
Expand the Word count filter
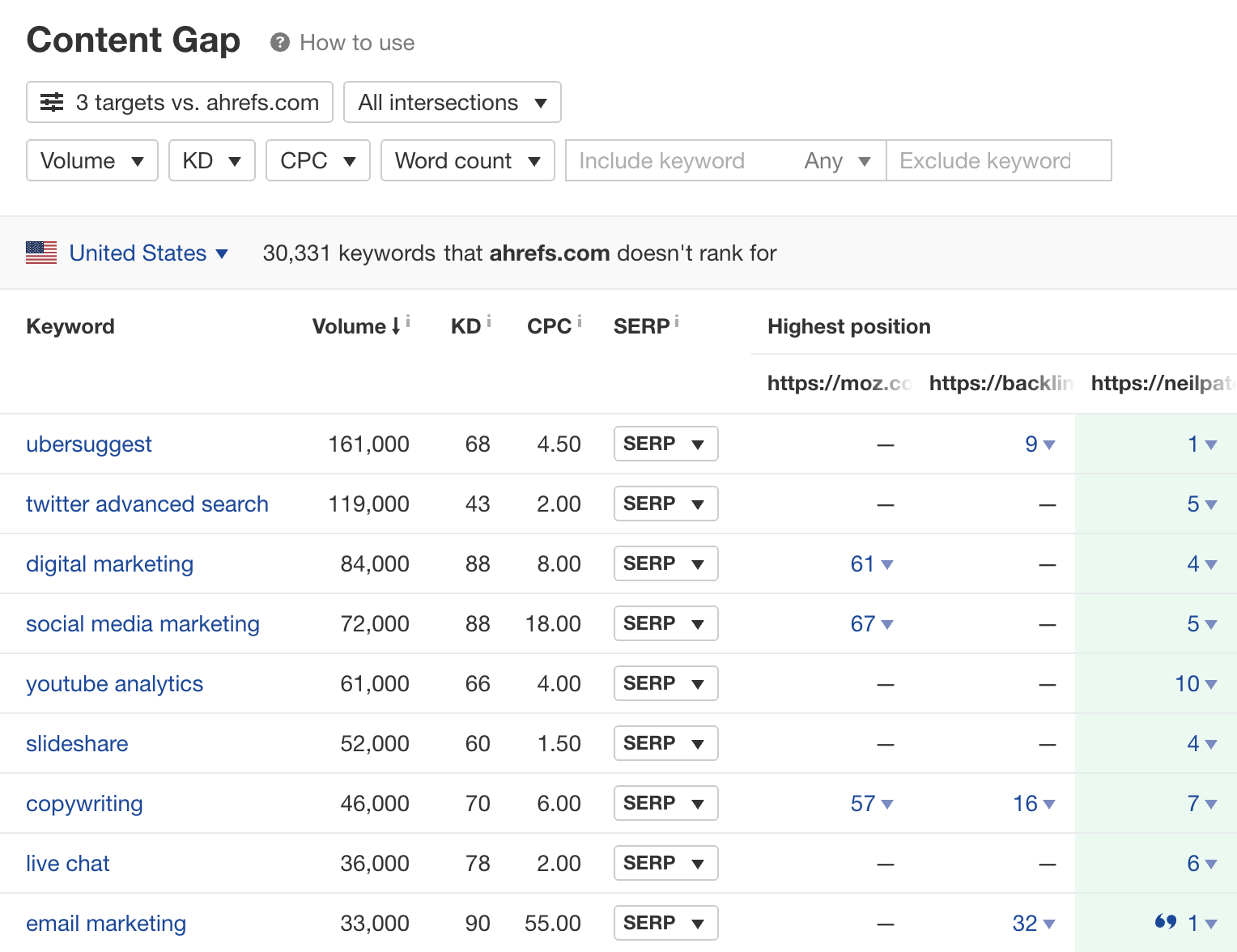click(x=467, y=160)
